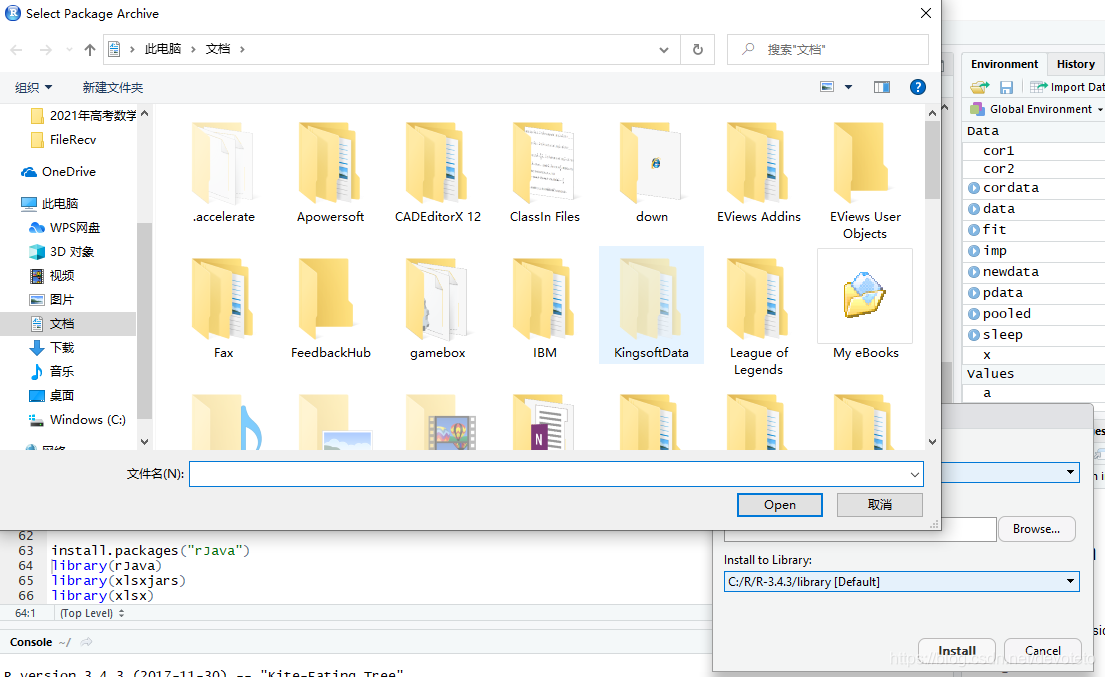Select the IBM folder
The image size is (1105, 677).
[x=545, y=309]
